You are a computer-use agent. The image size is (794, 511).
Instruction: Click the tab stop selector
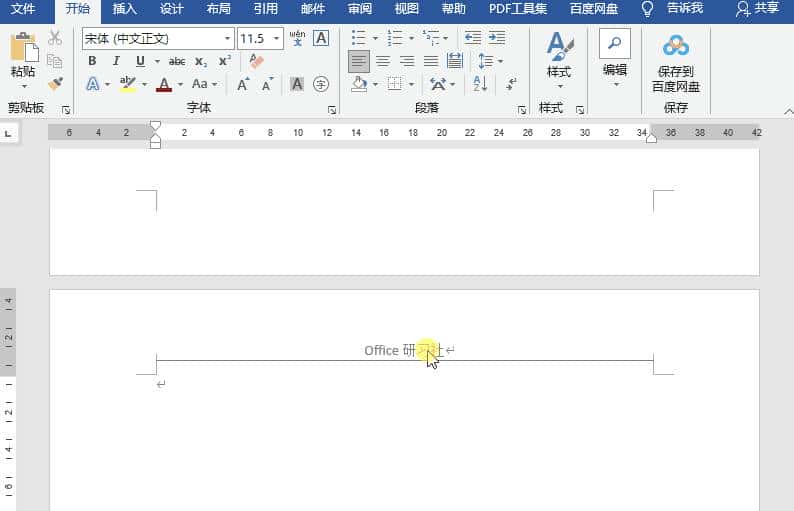click(x=8, y=134)
